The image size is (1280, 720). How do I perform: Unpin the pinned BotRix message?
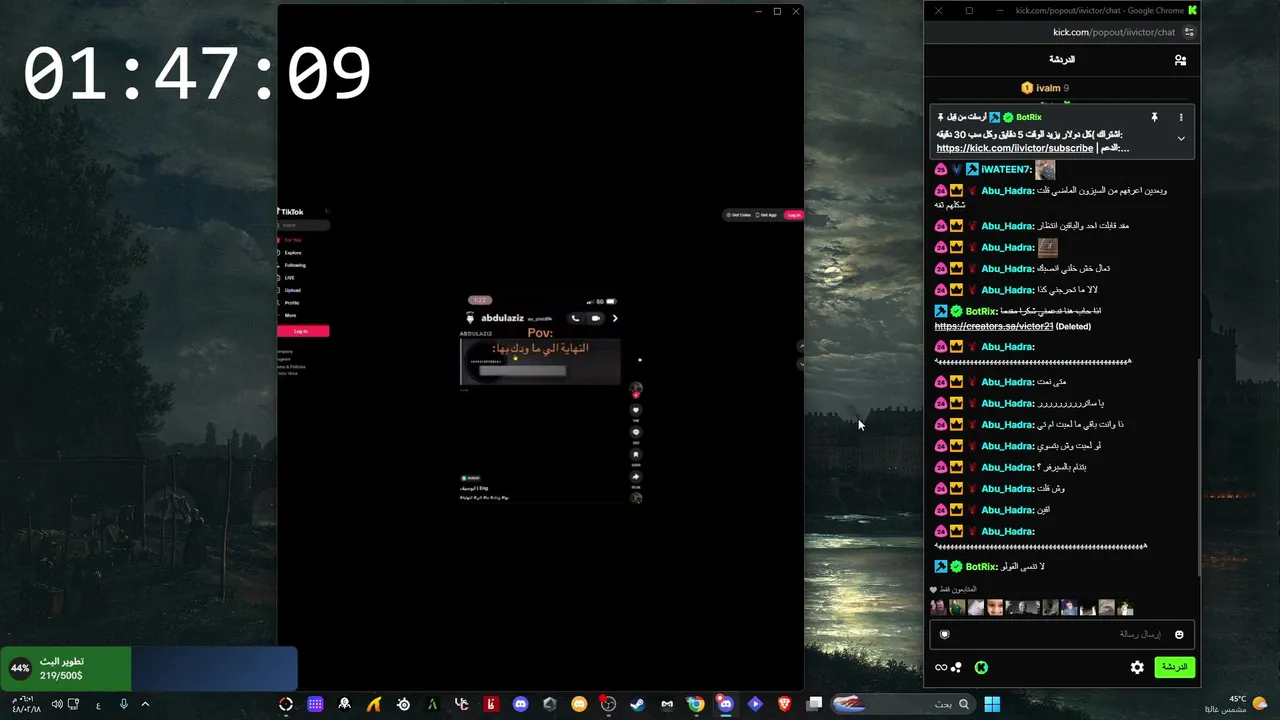[x=1154, y=117]
